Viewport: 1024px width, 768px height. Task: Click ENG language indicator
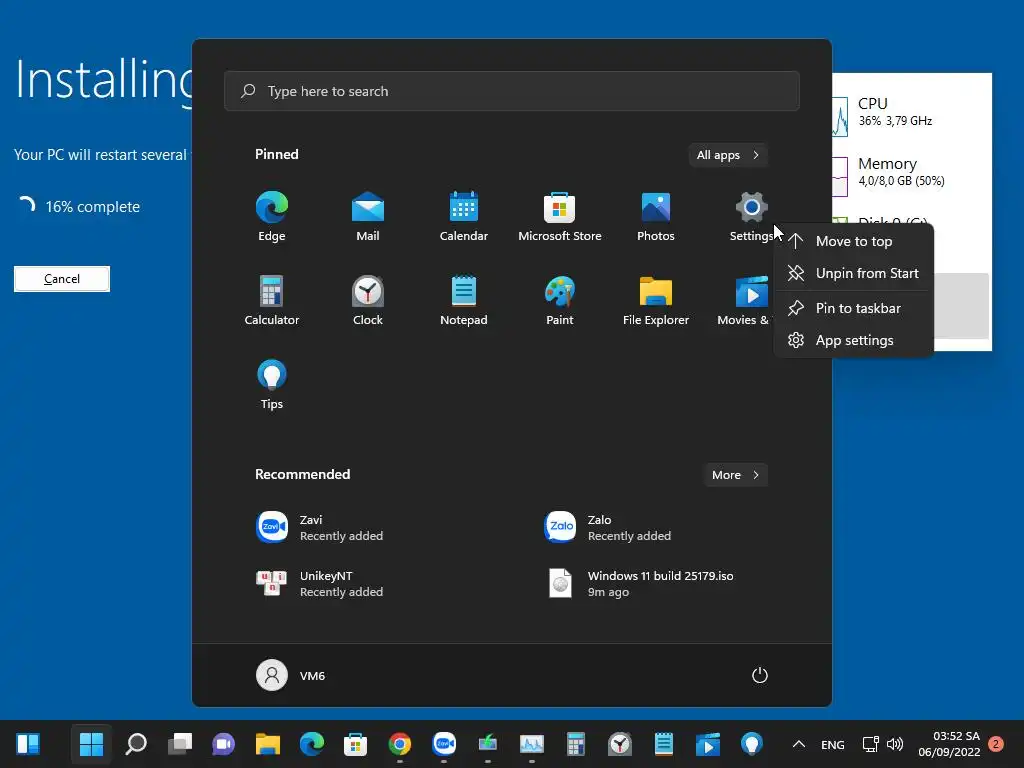pyautogui.click(x=833, y=744)
